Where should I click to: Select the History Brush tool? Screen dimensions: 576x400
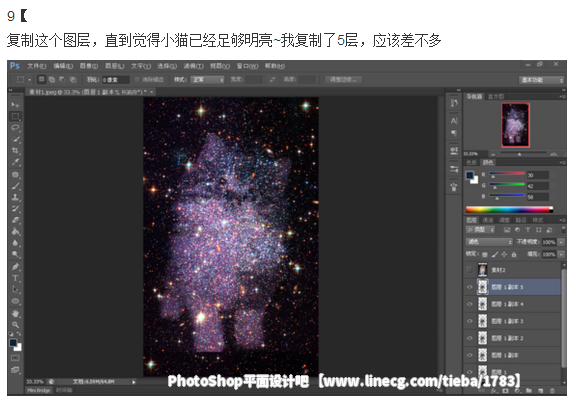click(15, 209)
